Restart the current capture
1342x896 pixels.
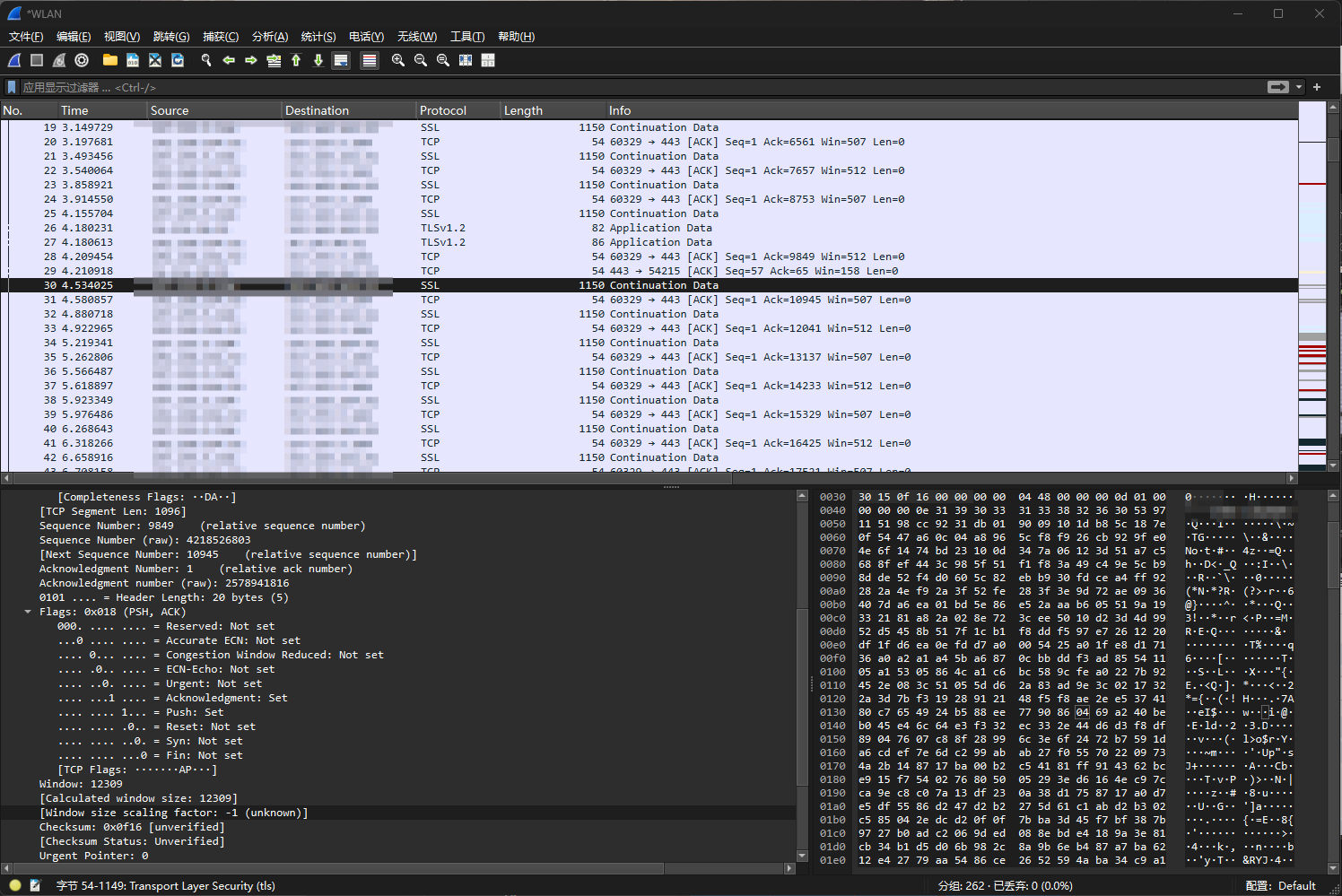(x=59, y=60)
